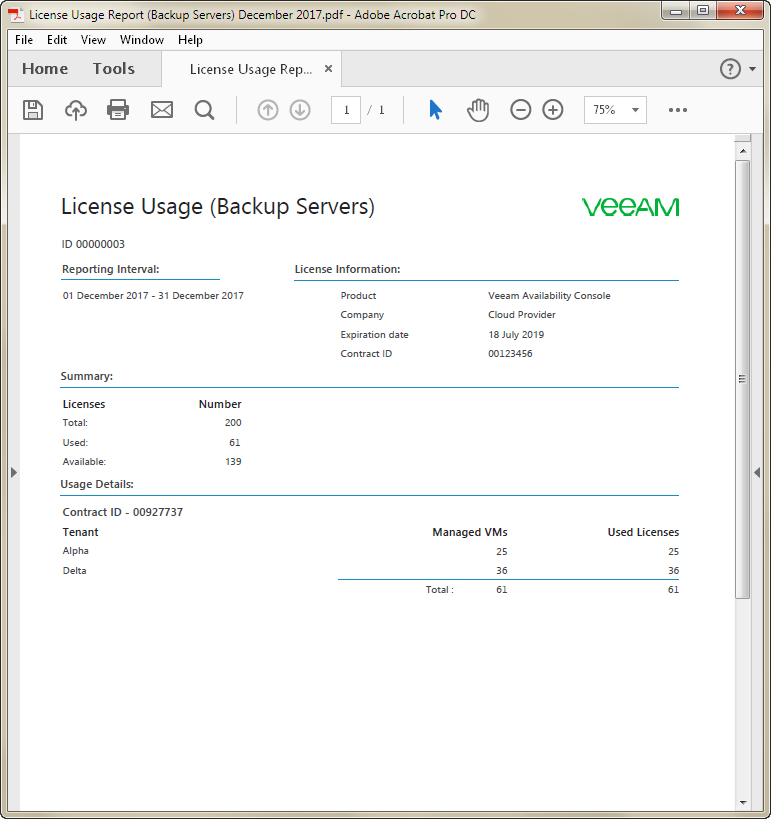Viewport: 771px width, 819px height.
Task: Select the License Usage Rep... document tab
Action: [251, 69]
